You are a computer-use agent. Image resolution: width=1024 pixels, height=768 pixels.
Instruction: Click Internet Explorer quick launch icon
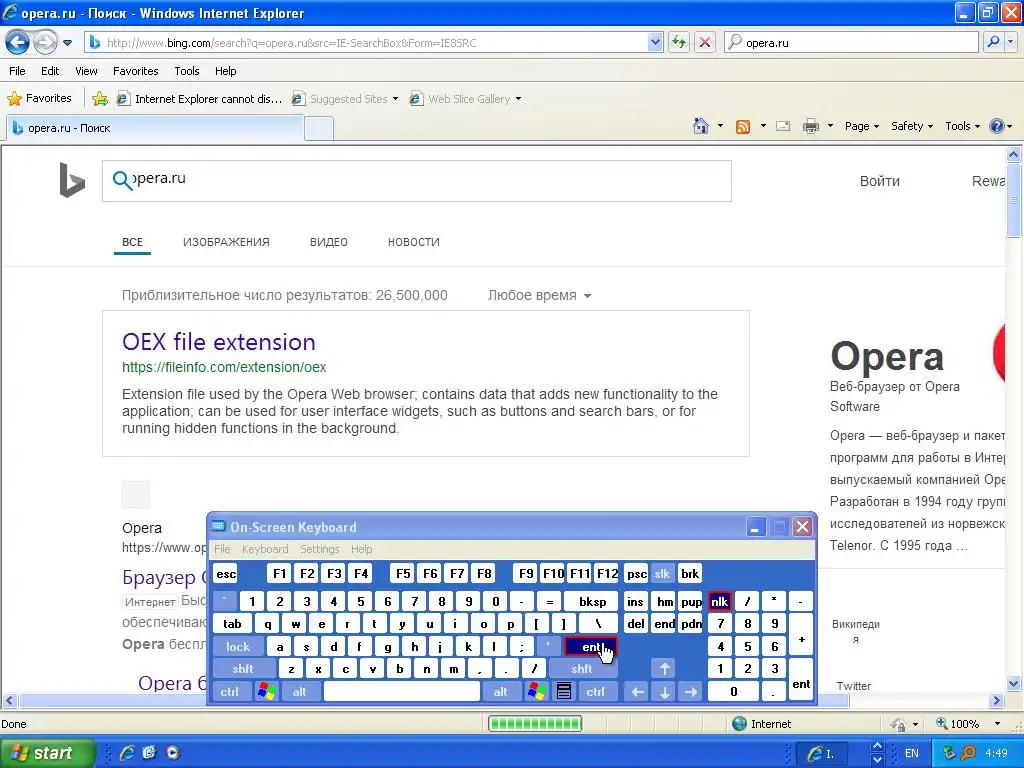[x=127, y=753]
